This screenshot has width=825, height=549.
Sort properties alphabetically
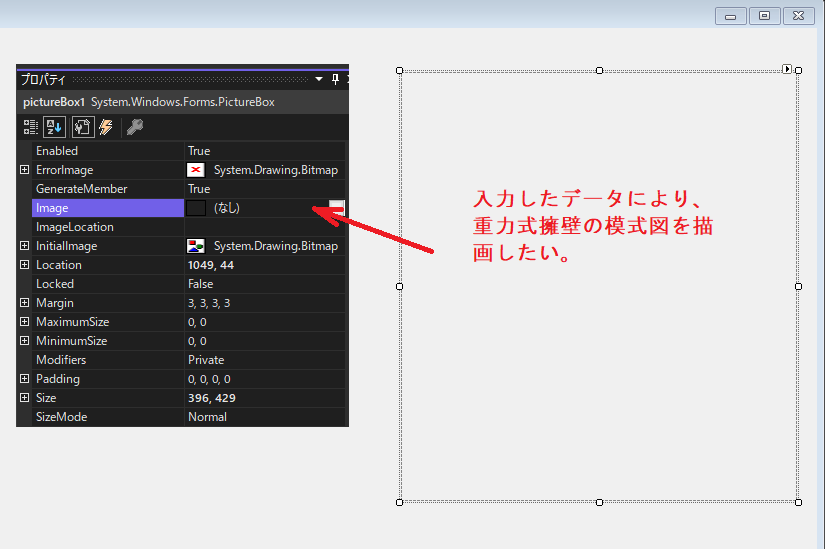54,127
